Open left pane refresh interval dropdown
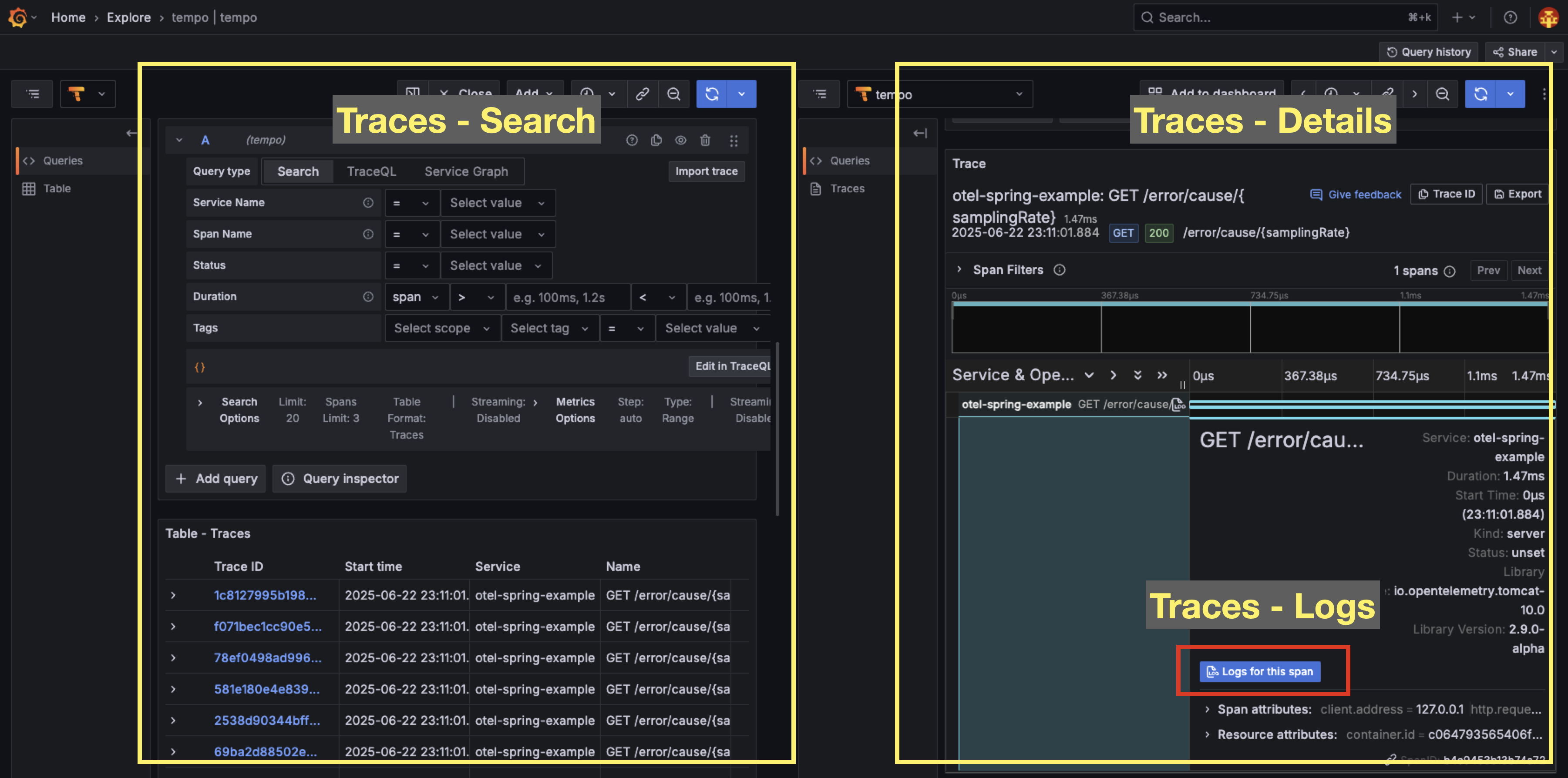The image size is (1568, 778). tap(741, 94)
